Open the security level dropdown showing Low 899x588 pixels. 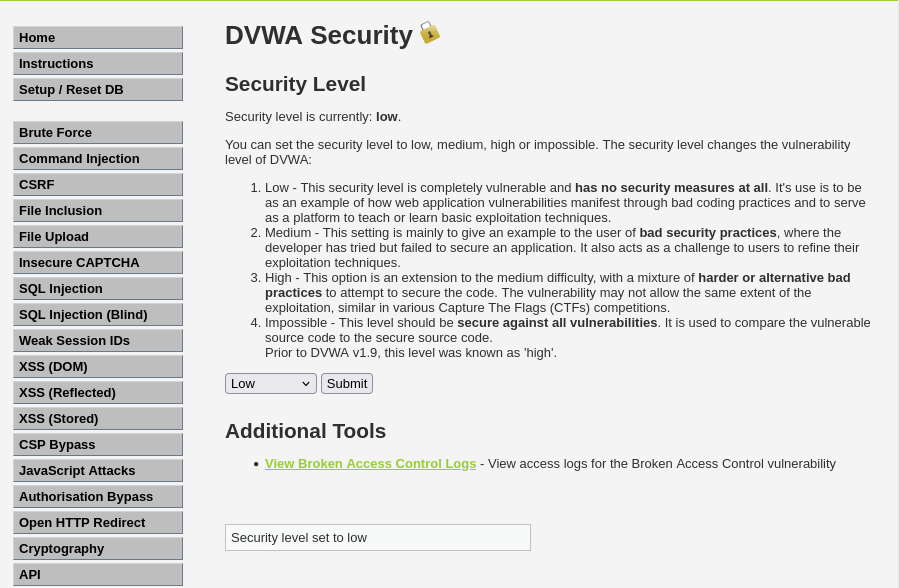pos(271,383)
